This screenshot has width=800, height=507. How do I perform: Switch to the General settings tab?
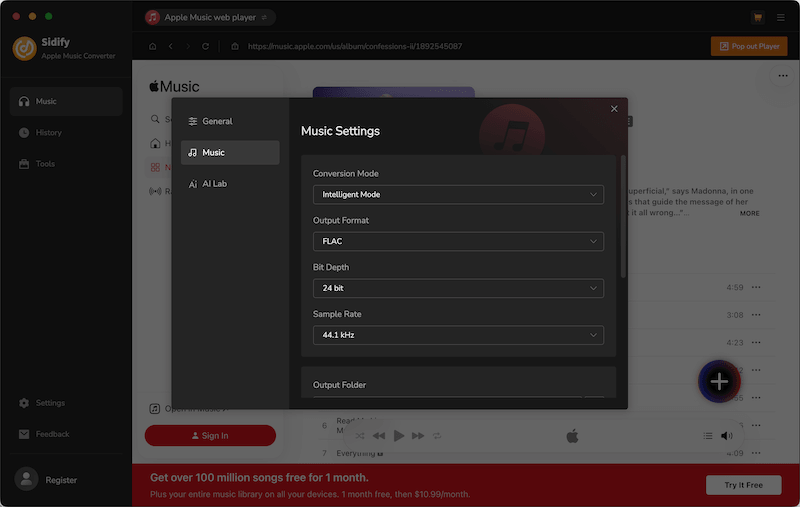click(230, 121)
